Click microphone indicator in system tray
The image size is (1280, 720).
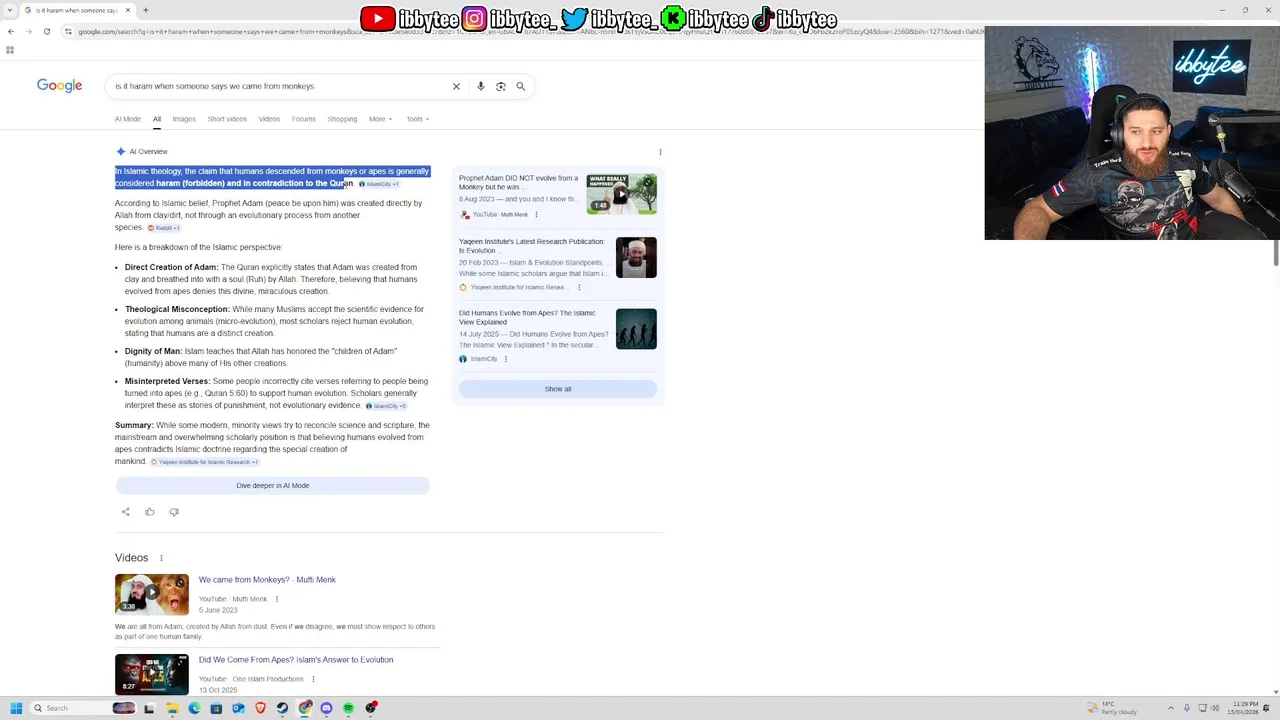(x=1187, y=708)
